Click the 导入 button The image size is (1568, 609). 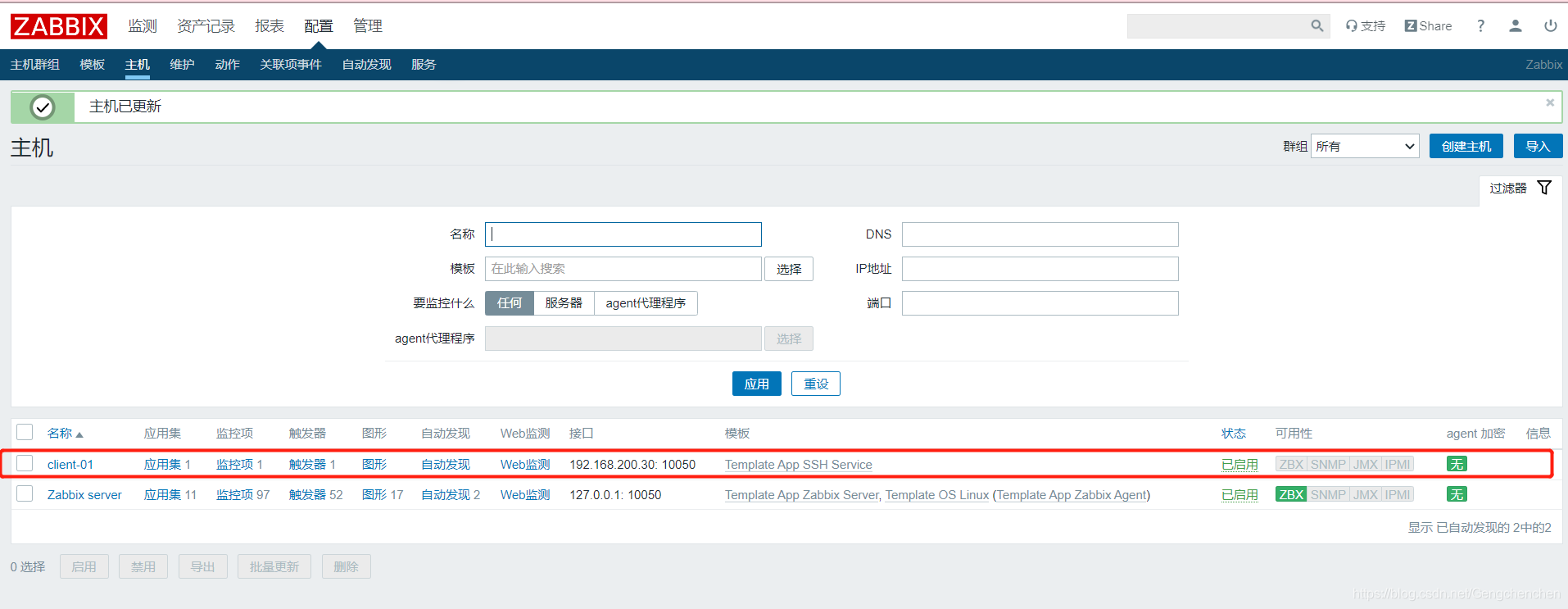[1538, 146]
